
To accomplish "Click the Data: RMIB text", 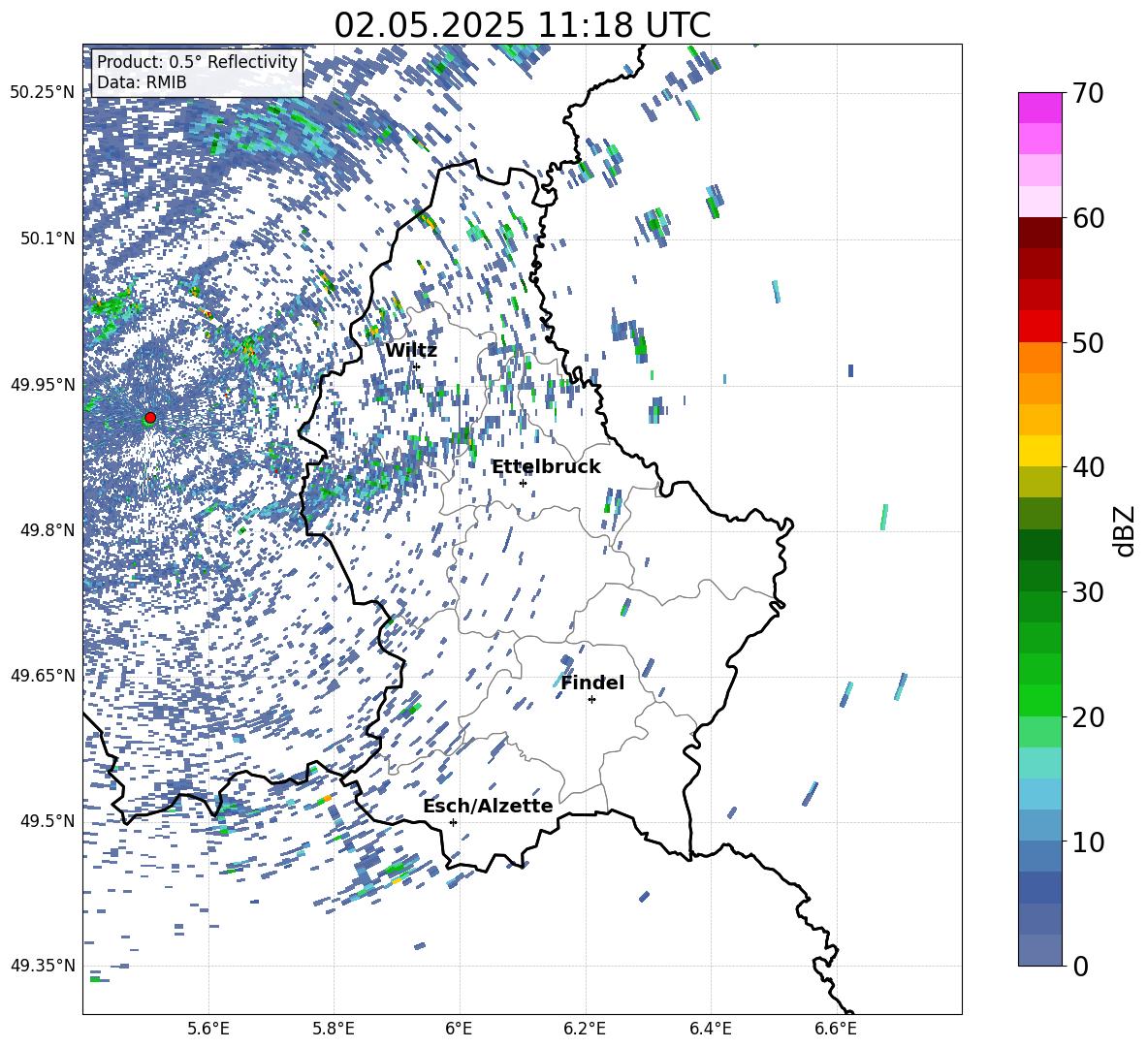I will click(x=142, y=82).
